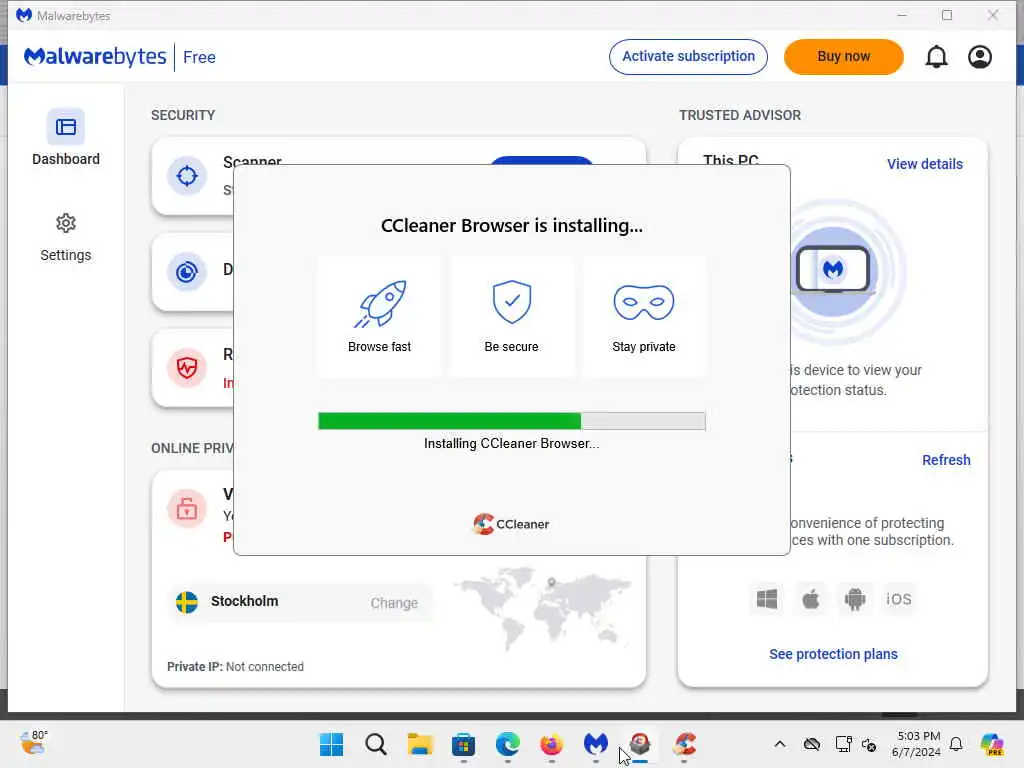Click the Scanner crosshair icon

pos(187,176)
